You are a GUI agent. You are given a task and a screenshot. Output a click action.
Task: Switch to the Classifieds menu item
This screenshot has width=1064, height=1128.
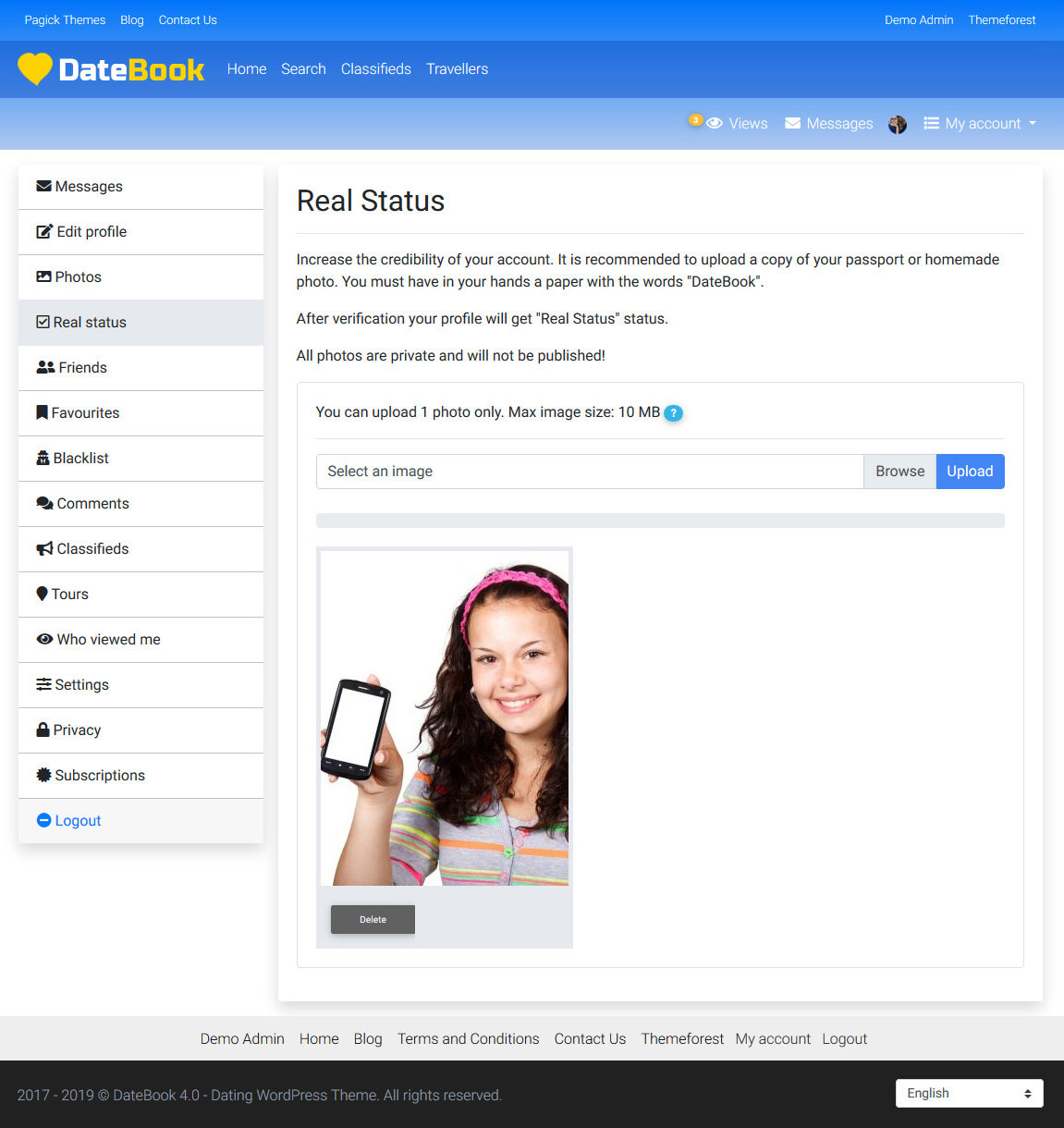click(x=375, y=68)
